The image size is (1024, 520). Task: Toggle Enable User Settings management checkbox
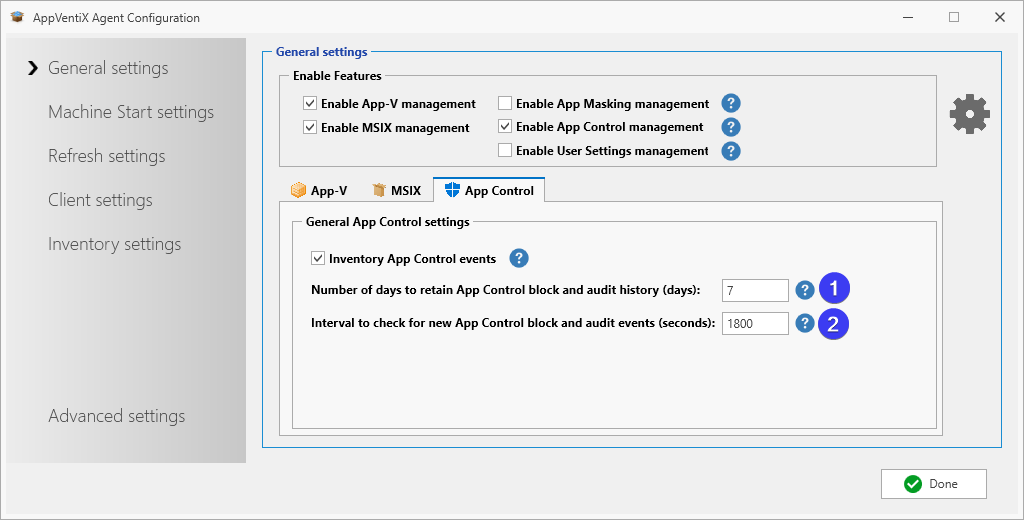click(505, 151)
